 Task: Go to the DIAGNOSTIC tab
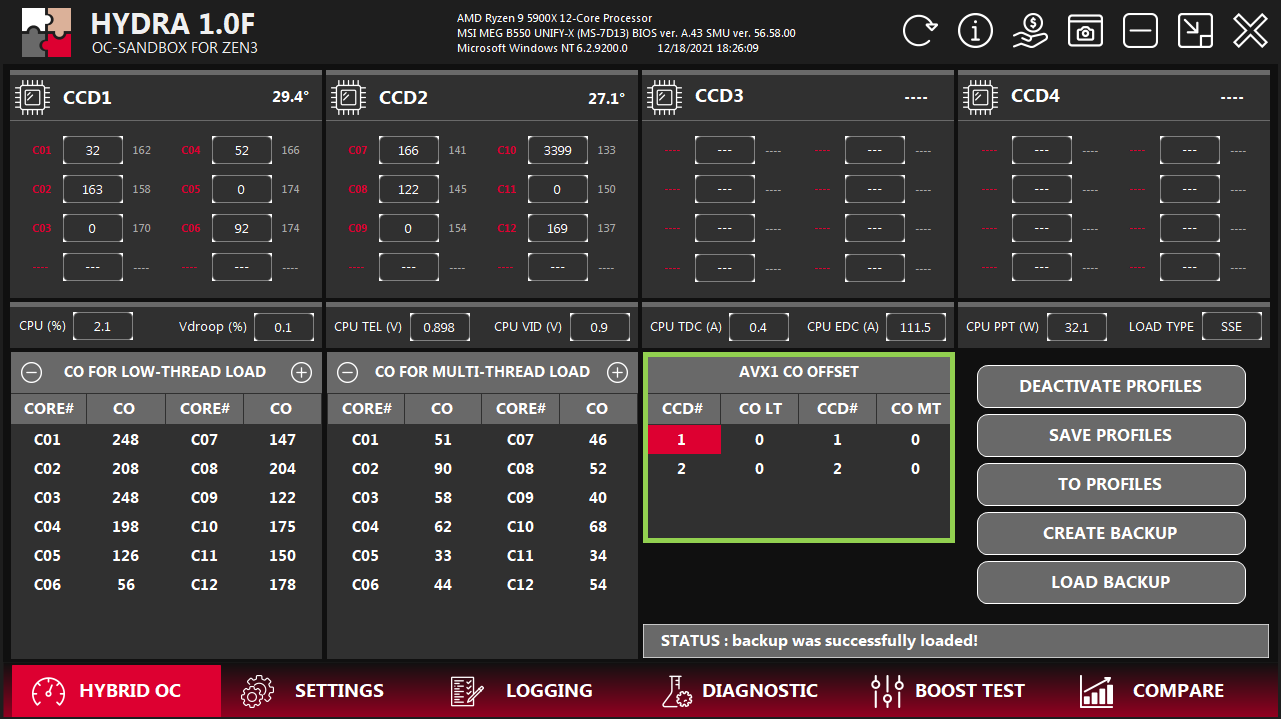[x=740, y=691]
